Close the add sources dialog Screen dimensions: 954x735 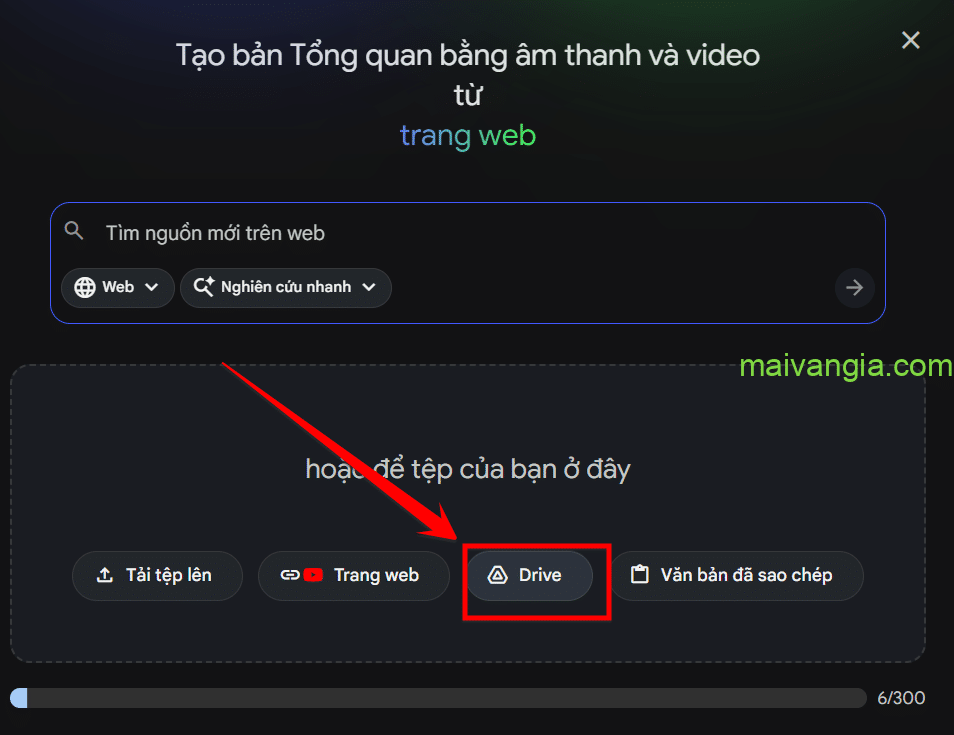point(910,40)
